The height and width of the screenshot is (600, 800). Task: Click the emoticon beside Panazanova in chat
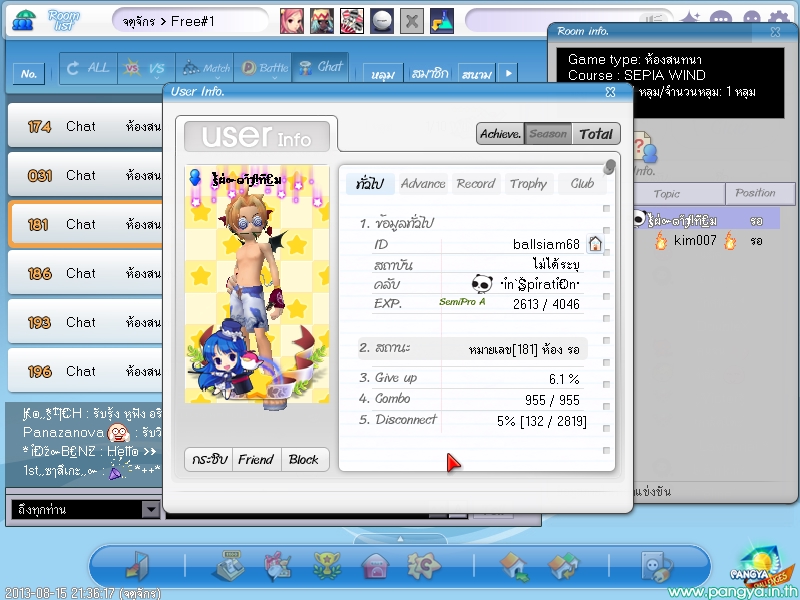tap(118, 433)
